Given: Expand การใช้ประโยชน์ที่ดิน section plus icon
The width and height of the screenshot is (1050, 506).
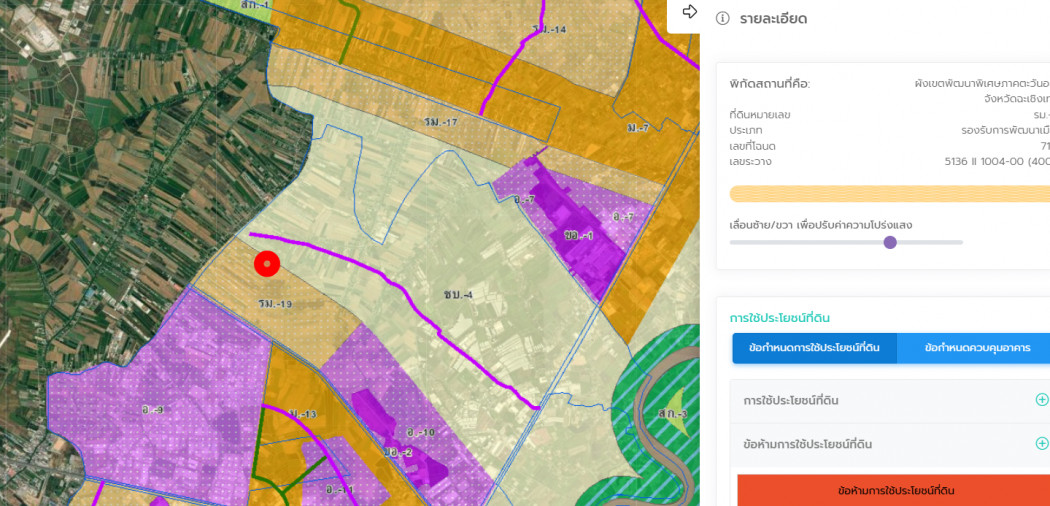Looking at the screenshot, I should pos(1041,400).
